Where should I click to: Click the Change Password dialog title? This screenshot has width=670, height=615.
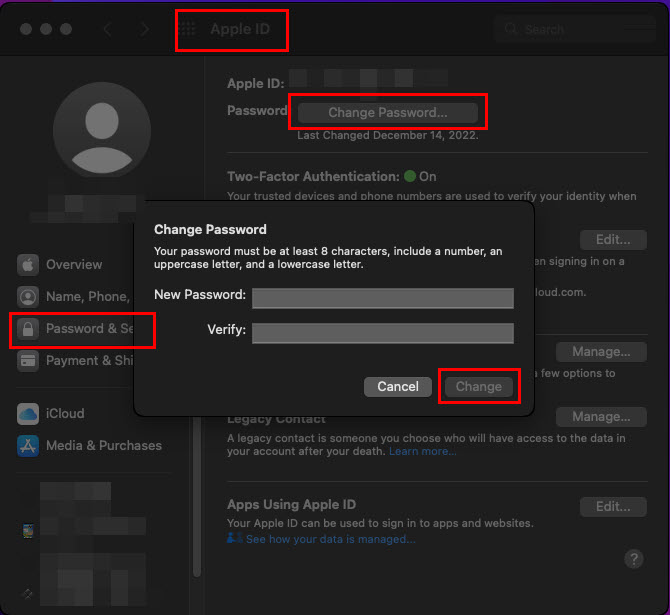coord(210,230)
